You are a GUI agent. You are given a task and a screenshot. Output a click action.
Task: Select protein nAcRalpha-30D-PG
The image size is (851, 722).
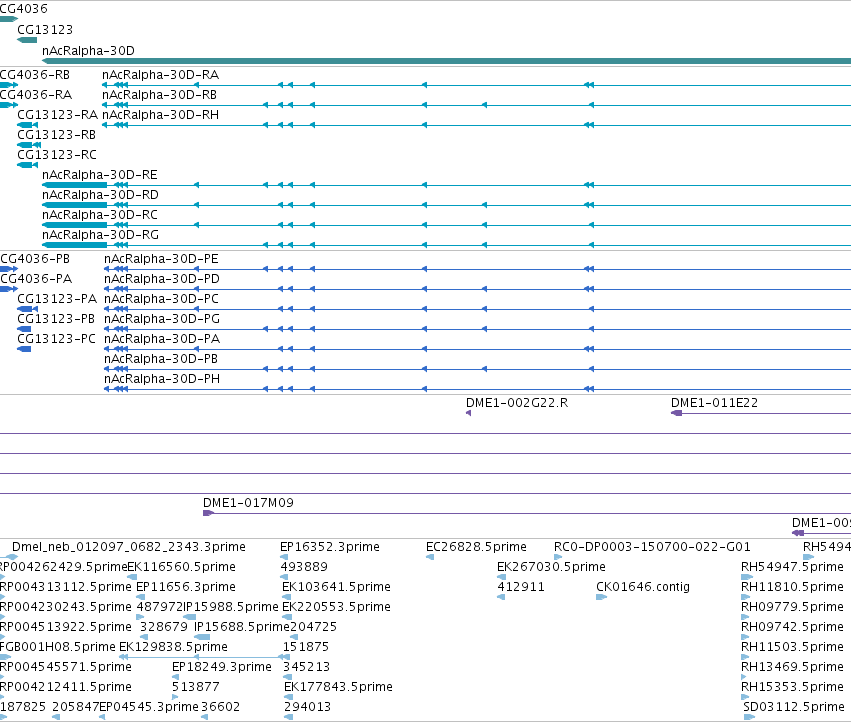pos(162,319)
